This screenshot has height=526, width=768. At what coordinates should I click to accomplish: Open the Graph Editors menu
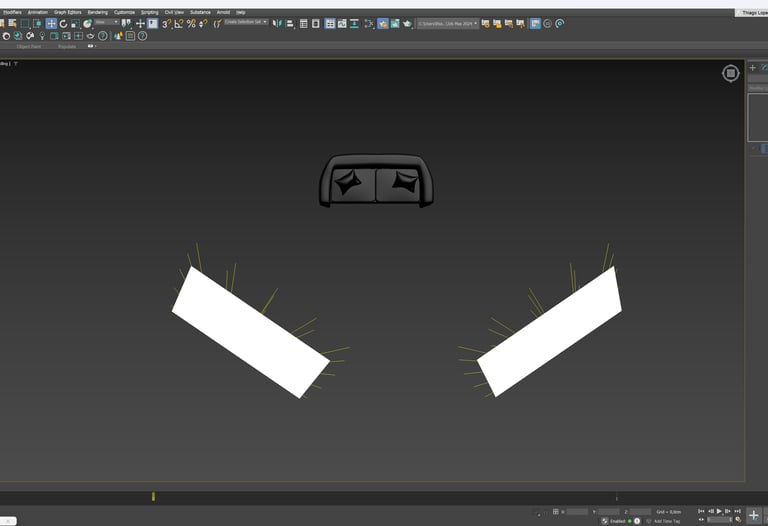click(68, 12)
